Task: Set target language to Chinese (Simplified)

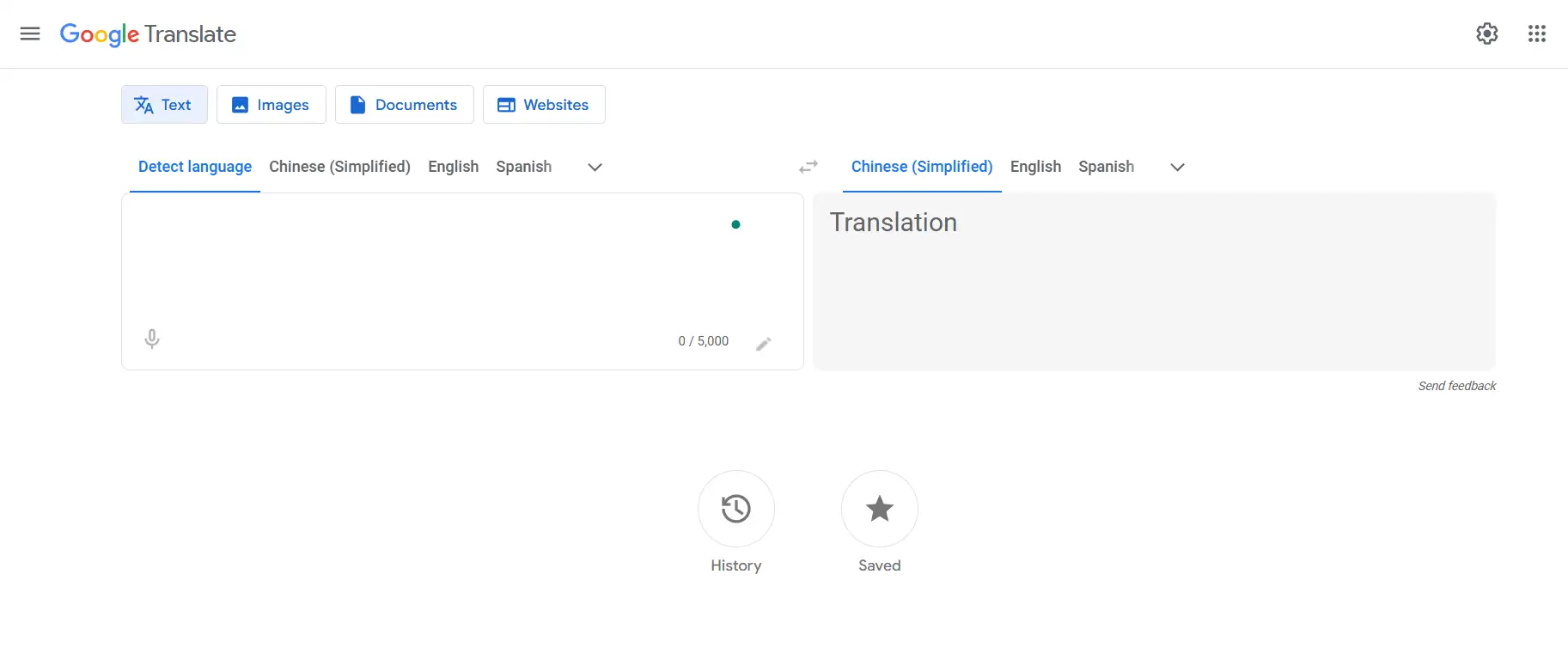Action: pyautogui.click(x=922, y=167)
